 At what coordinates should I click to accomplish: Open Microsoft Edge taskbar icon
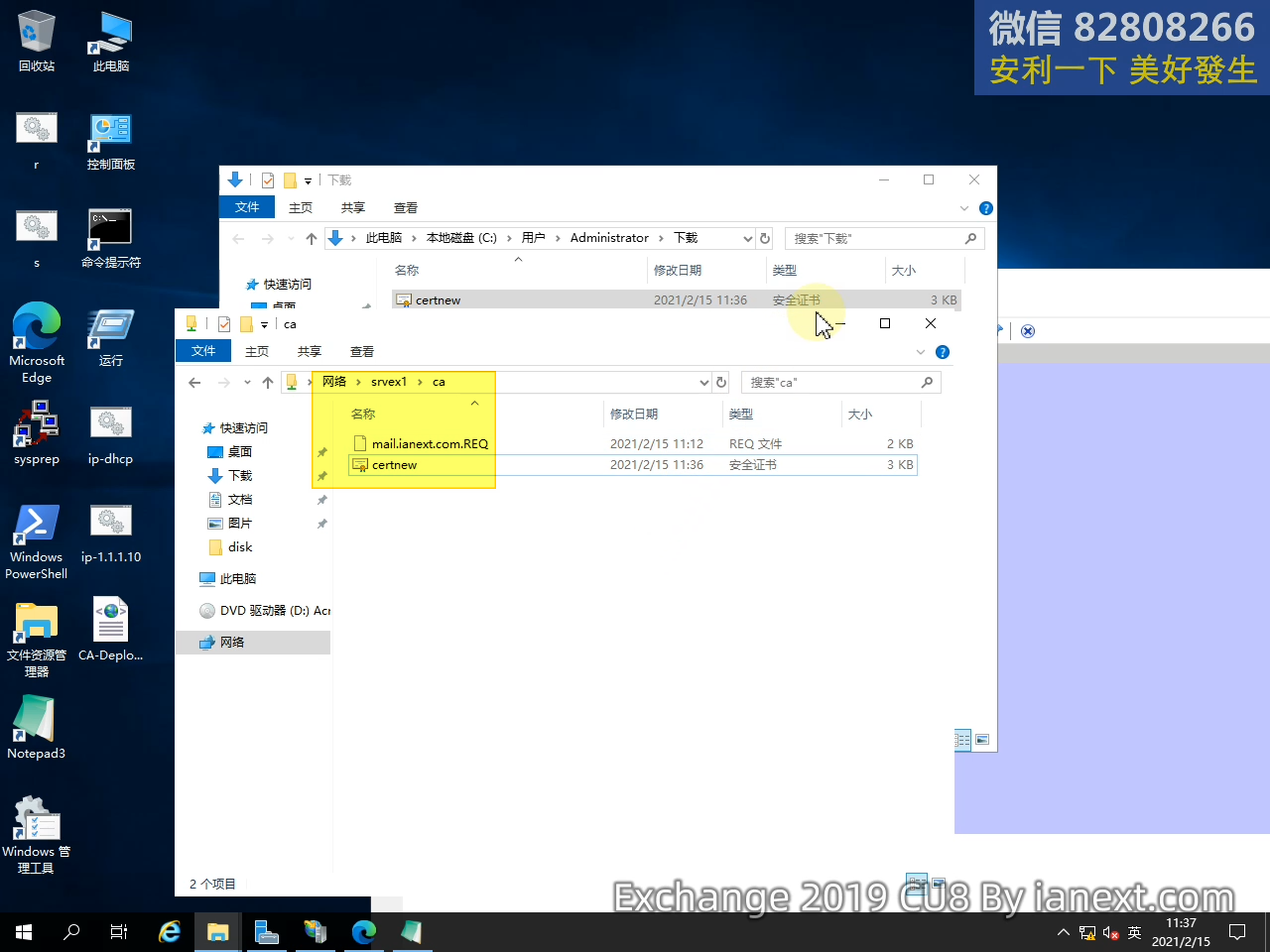pyautogui.click(x=363, y=932)
